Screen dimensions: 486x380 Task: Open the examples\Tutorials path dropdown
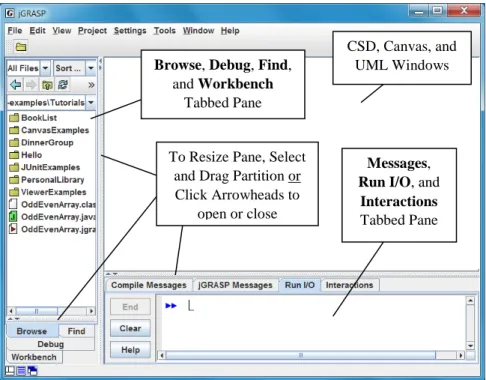click(x=91, y=102)
